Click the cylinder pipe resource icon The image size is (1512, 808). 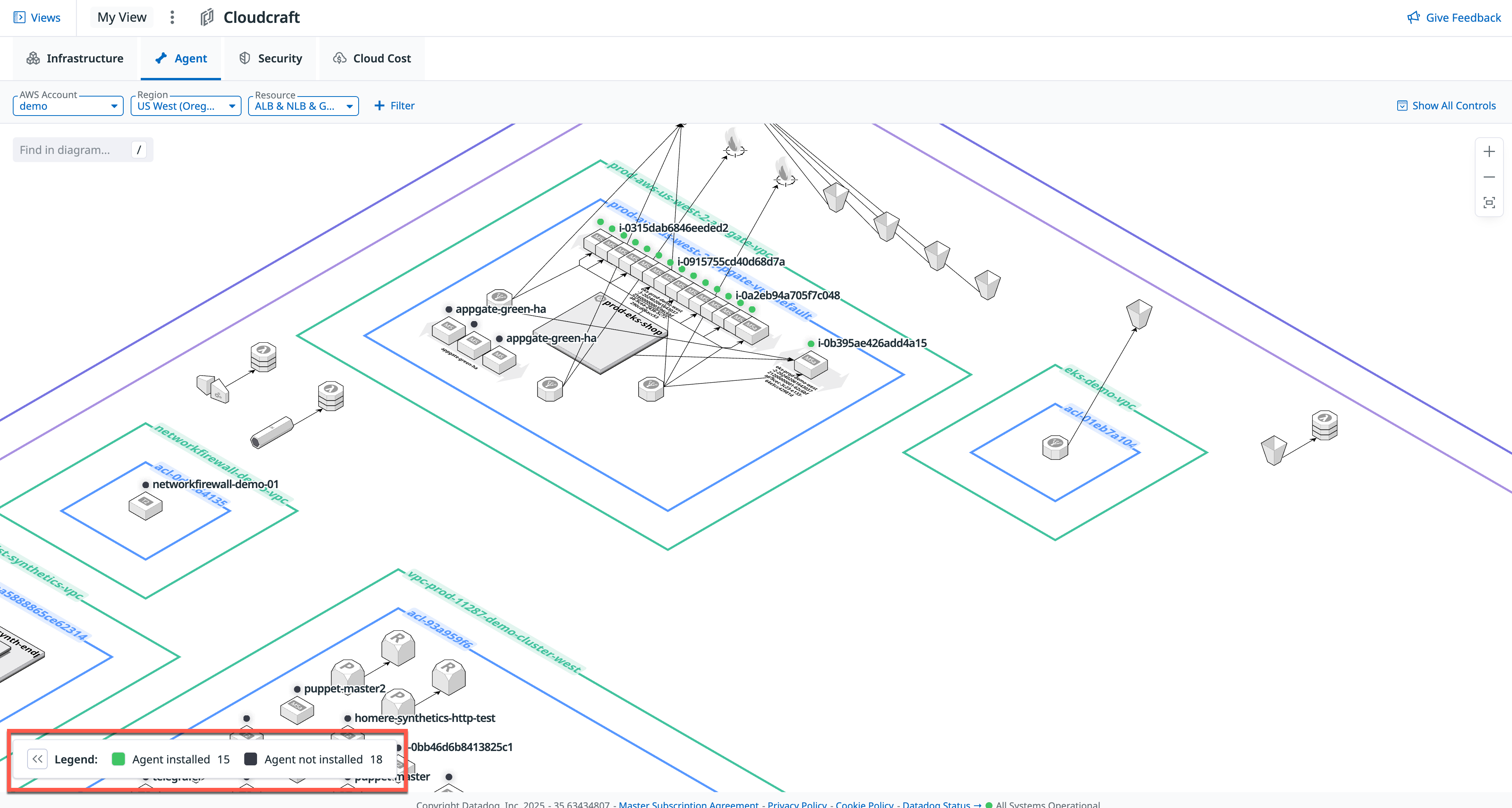click(272, 432)
